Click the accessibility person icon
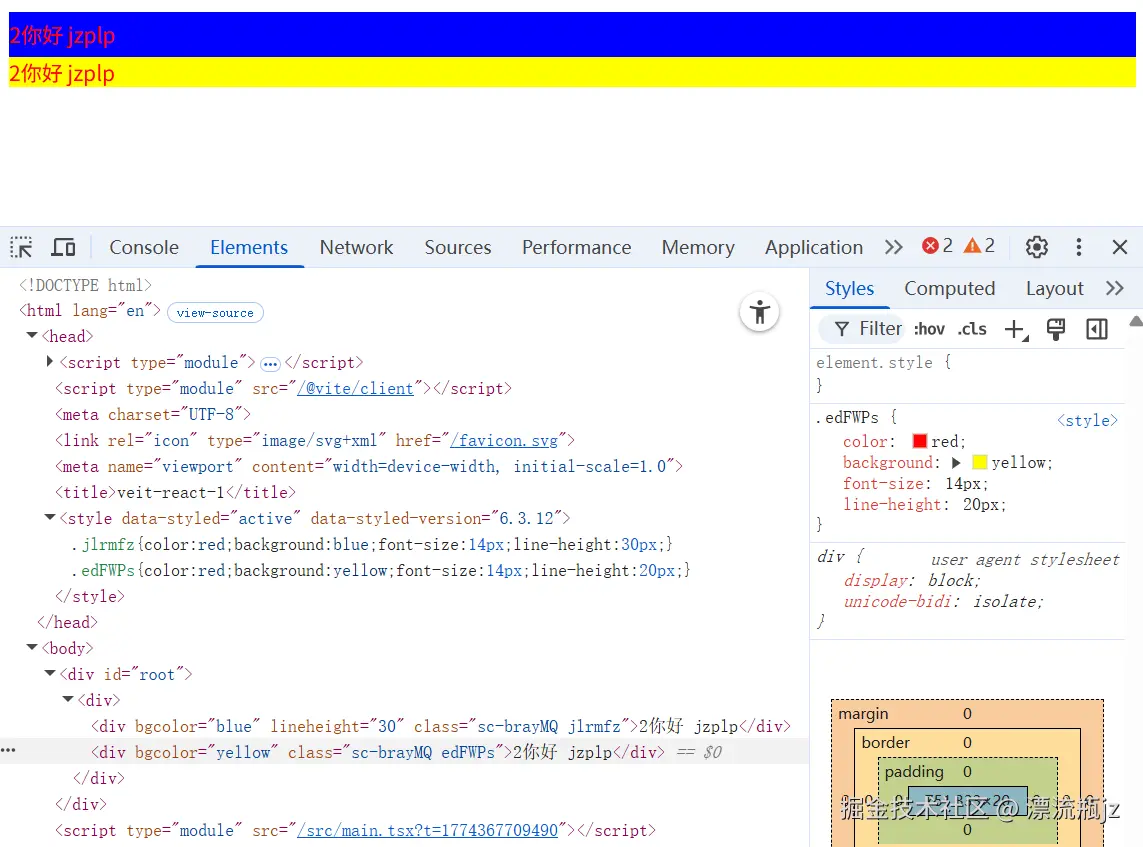1143x847 pixels. click(760, 312)
